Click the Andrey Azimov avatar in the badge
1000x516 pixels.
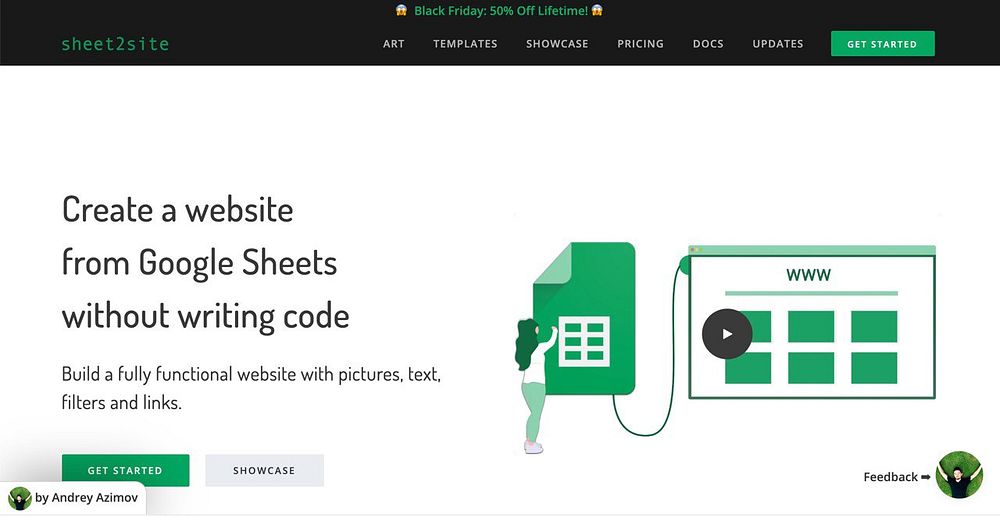20,498
